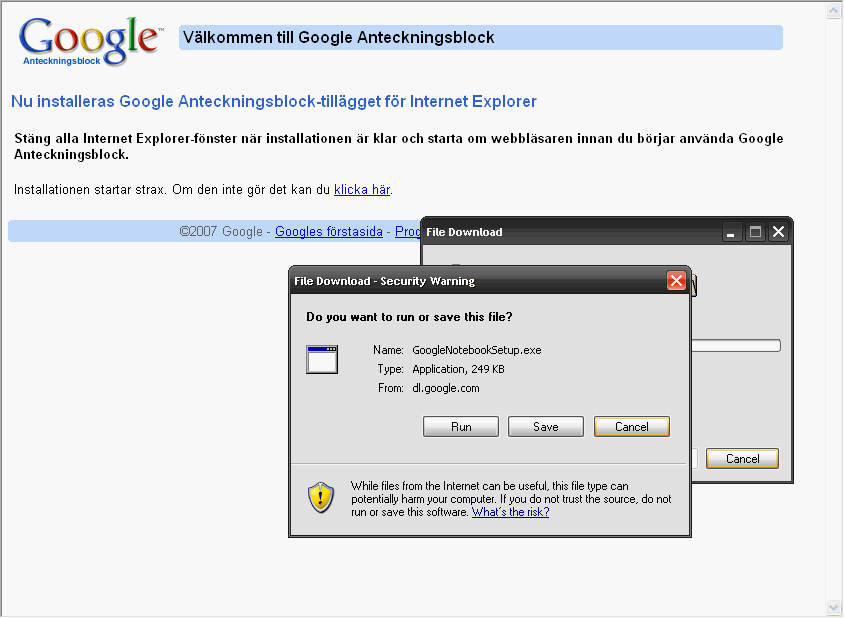Click the application file icon in the dialog
The image size is (844, 618).
[x=322, y=359]
